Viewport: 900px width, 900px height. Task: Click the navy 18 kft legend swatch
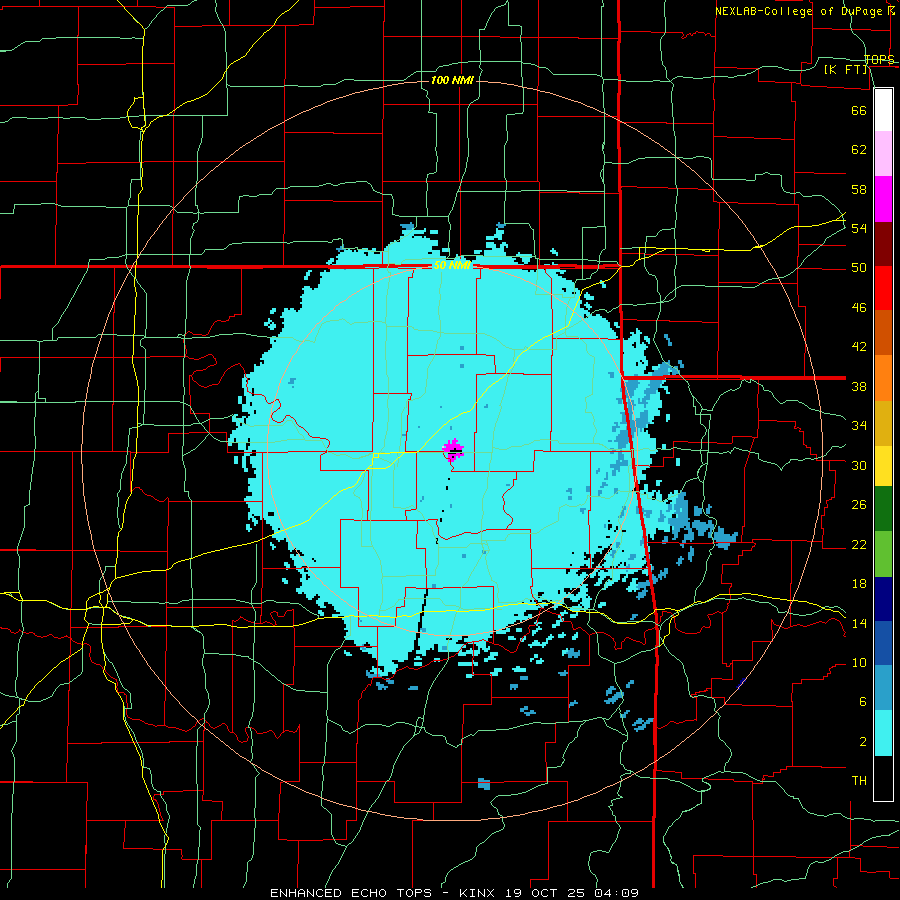pos(883,599)
